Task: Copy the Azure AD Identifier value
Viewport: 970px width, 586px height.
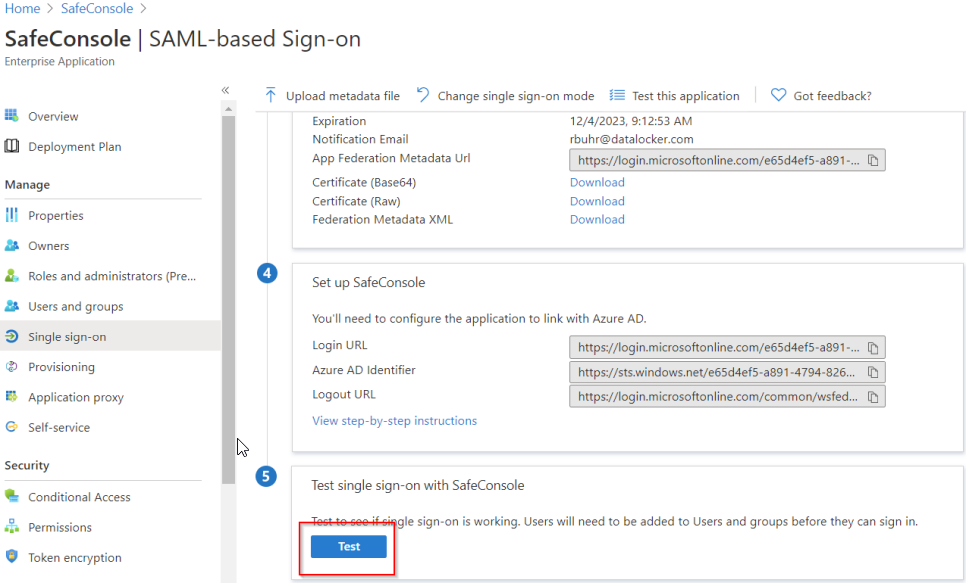Action: (x=873, y=373)
